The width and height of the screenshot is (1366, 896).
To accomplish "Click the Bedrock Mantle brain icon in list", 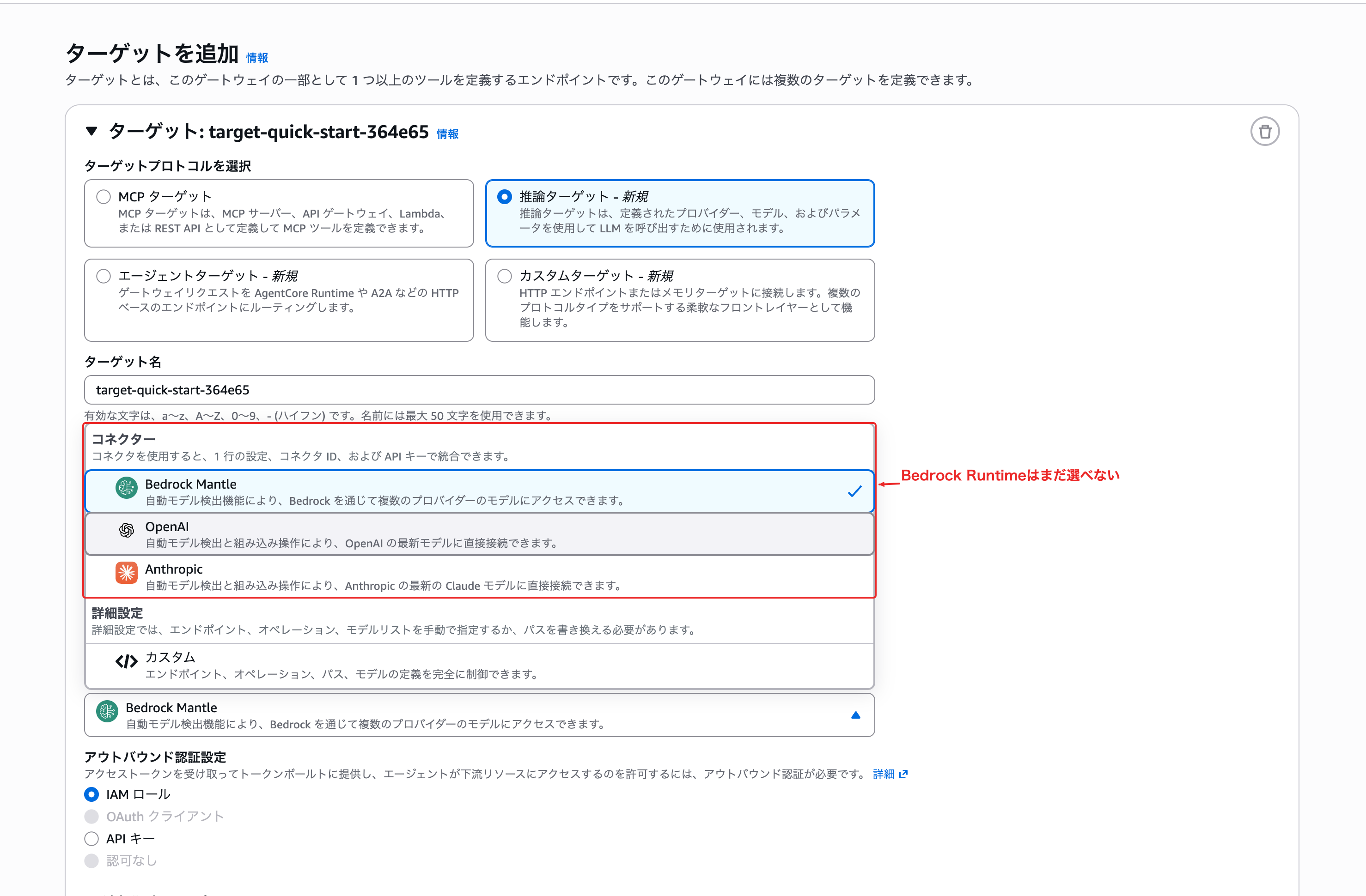I will pyautogui.click(x=126, y=488).
